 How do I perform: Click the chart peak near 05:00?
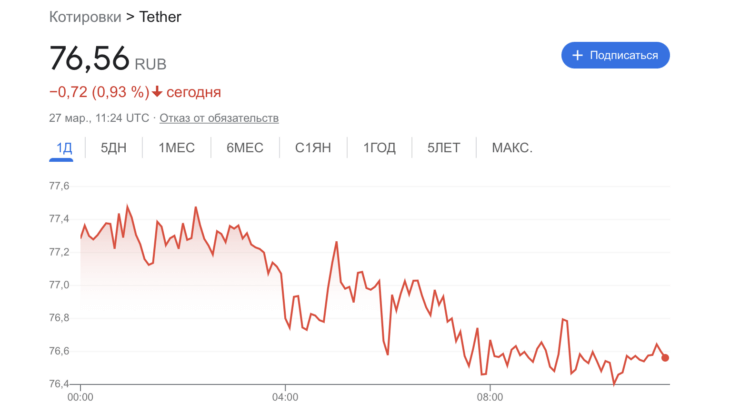[337, 242]
